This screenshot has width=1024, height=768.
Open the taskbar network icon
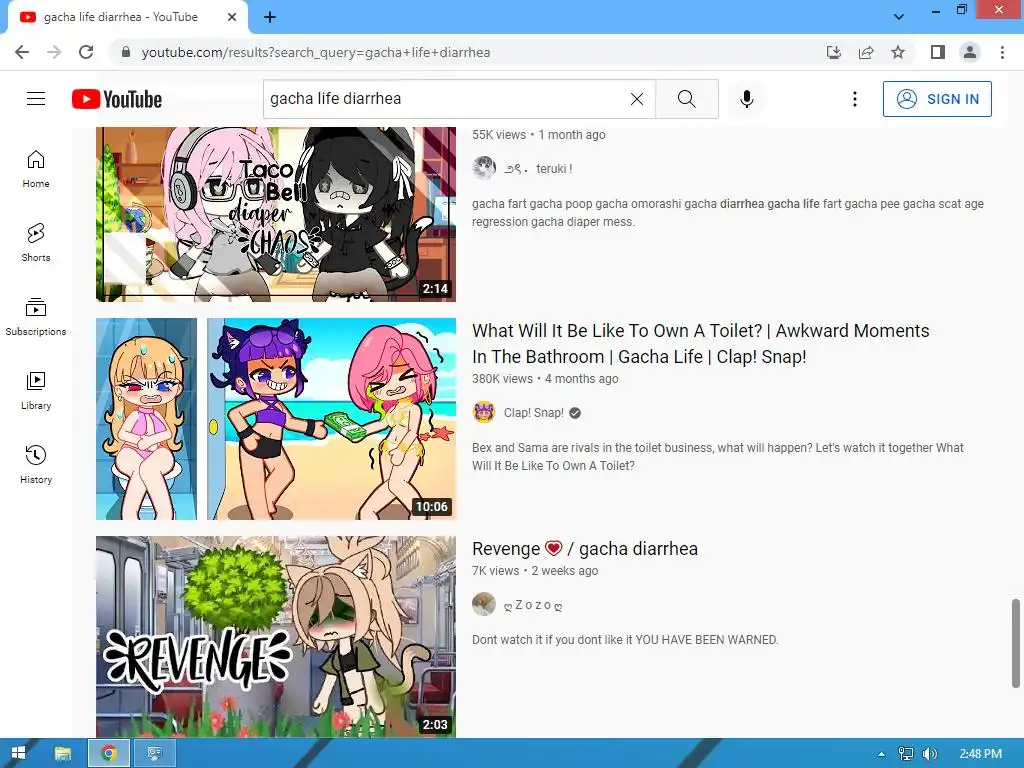coord(906,754)
